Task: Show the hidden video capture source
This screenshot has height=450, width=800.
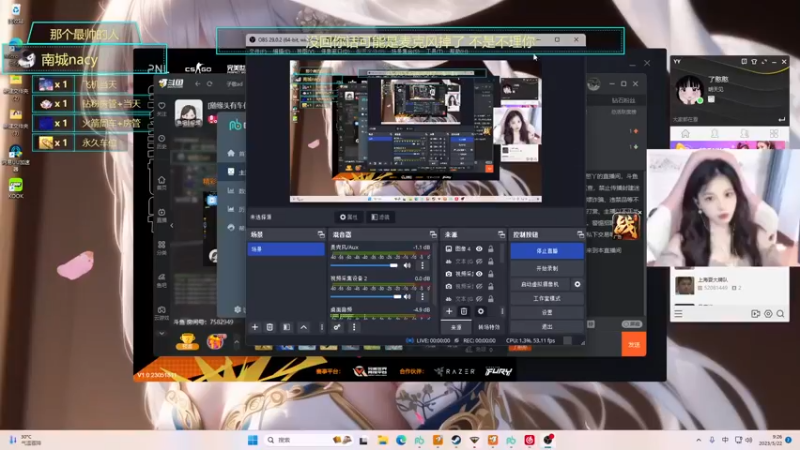Action: 479,286
